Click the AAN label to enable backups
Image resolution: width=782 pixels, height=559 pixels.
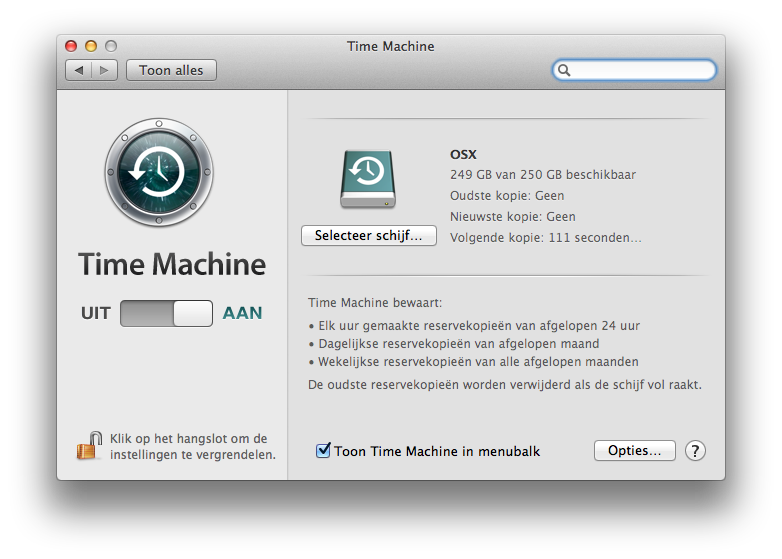click(x=242, y=313)
